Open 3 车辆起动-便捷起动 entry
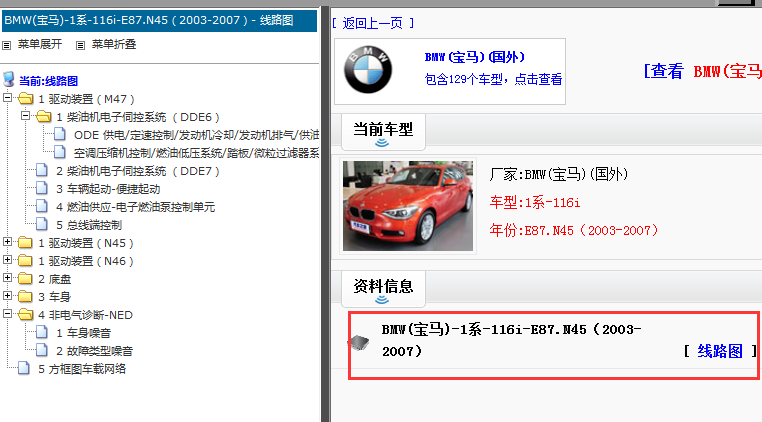The height and width of the screenshot is (422, 762). coord(108,189)
